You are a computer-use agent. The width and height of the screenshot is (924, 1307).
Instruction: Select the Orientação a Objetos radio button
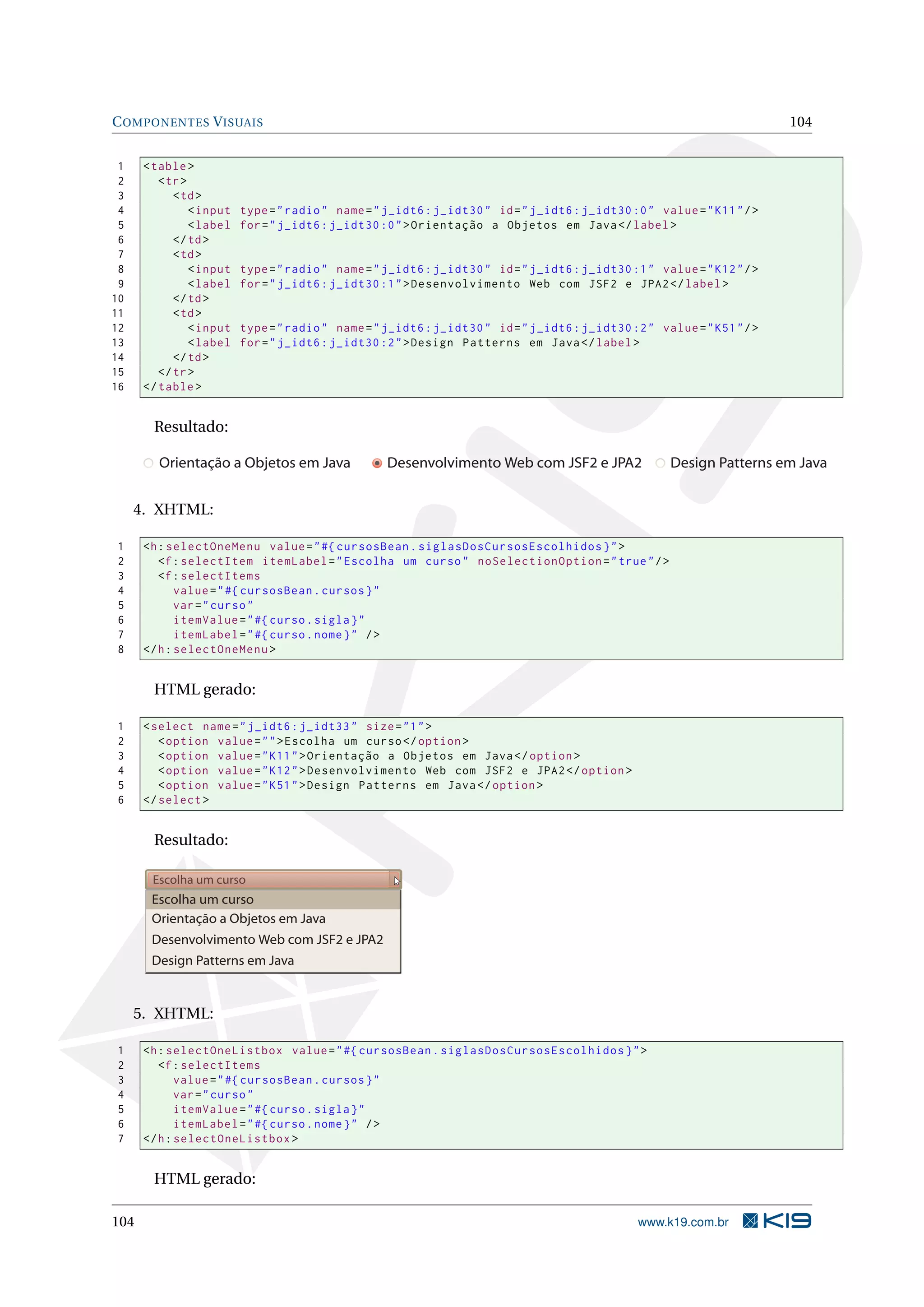[148, 463]
